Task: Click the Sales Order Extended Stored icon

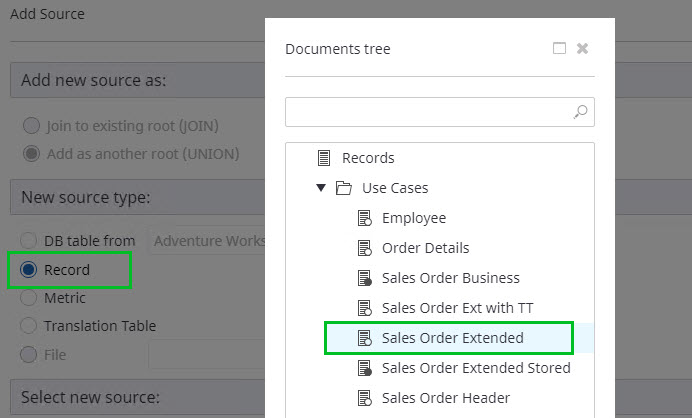Action: [x=365, y=368]
